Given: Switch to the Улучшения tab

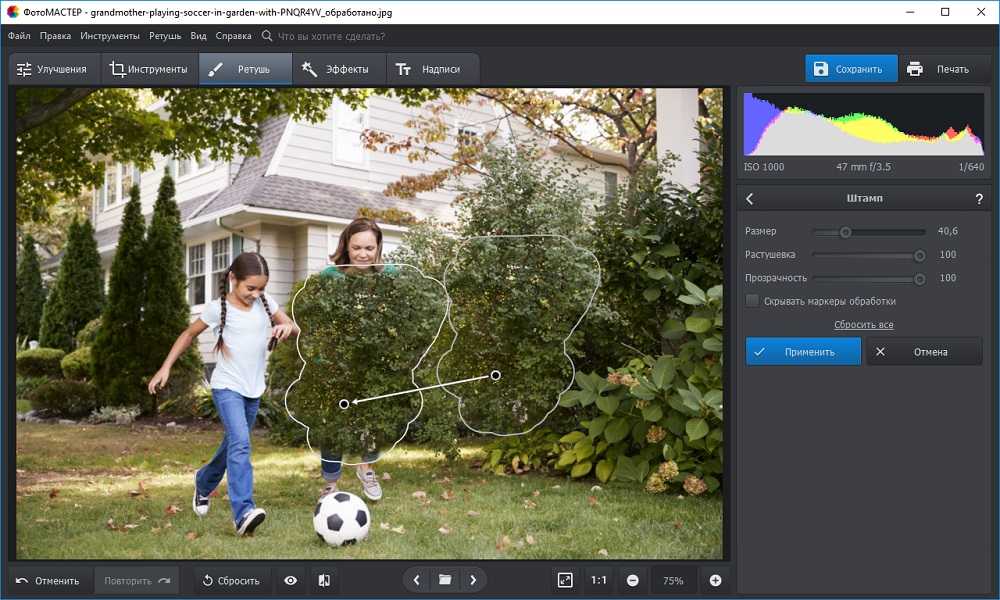Looking at the screenshot, I should (x=54, y=69).
